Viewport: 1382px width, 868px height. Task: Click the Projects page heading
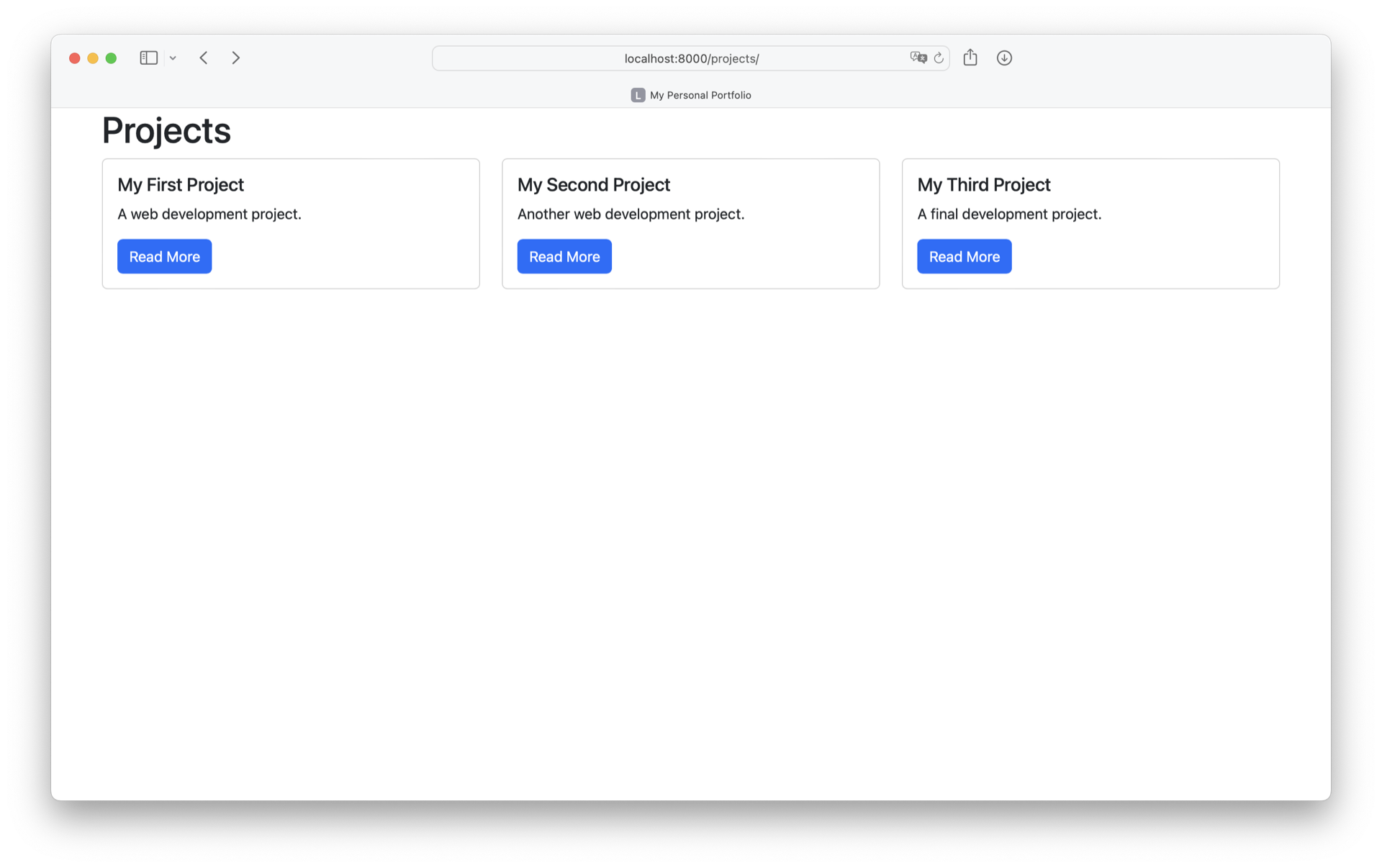click(166, 131)
